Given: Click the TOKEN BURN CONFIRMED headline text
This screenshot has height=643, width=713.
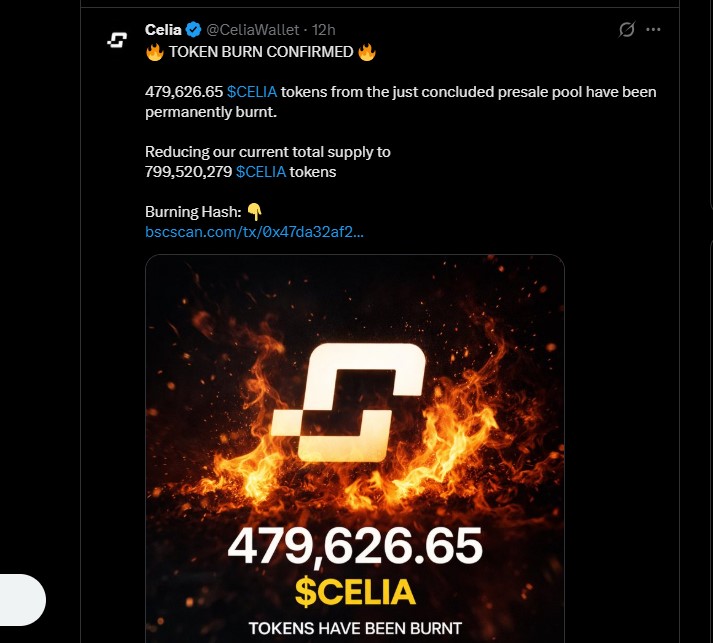Looking at the screenshot, I should pyautogui.click(x=259, y=50).
